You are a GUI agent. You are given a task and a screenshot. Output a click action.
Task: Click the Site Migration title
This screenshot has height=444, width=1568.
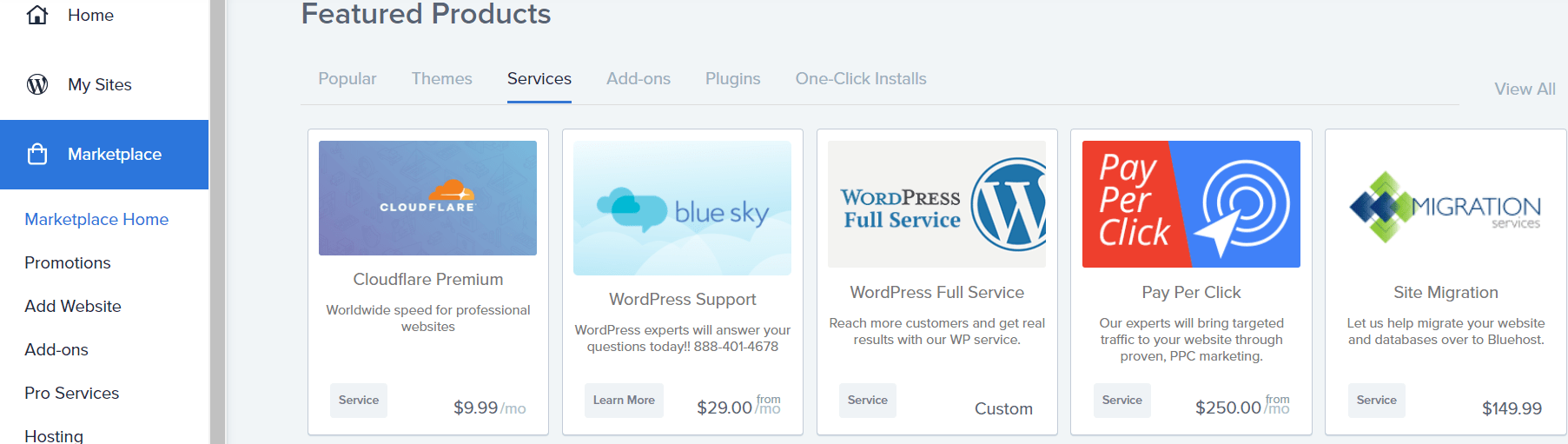1446,292
